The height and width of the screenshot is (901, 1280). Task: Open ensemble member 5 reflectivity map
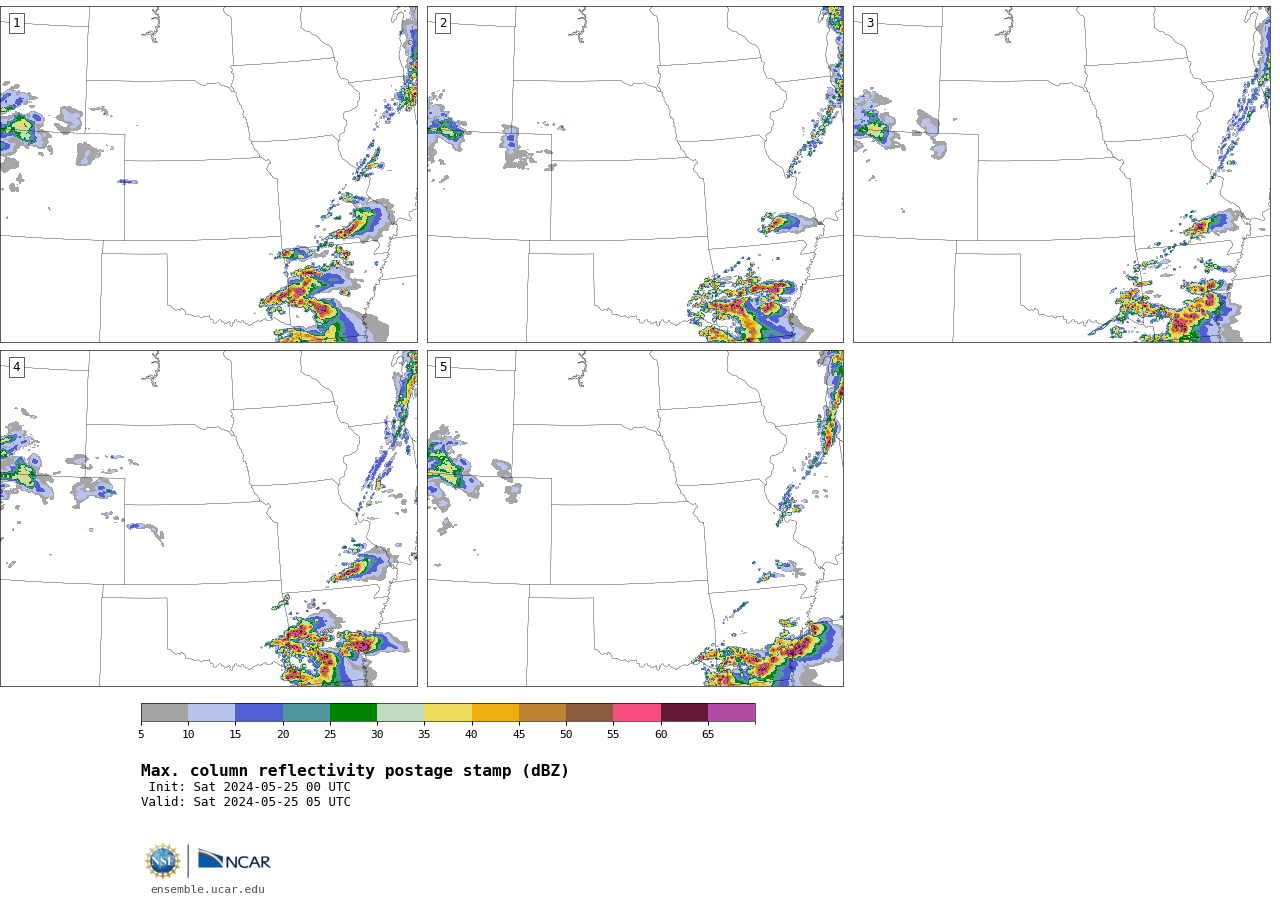(x=635, y=518)
